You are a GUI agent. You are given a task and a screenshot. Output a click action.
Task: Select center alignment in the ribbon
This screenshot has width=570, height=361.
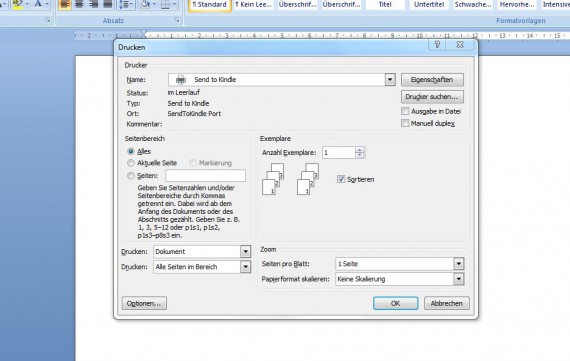tap(79, 4)
